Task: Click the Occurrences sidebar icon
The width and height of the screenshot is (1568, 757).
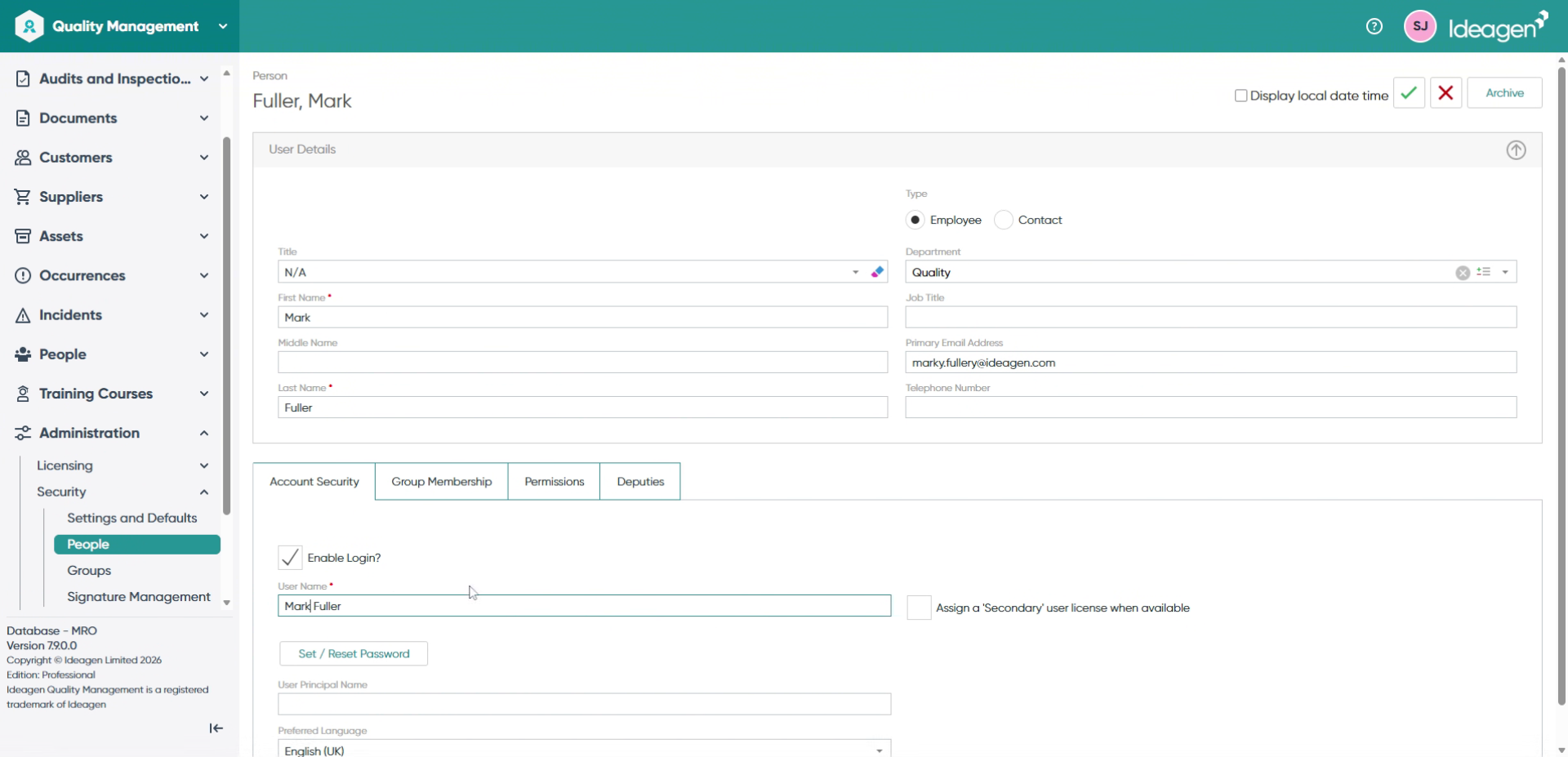Action: pos(23,276)
